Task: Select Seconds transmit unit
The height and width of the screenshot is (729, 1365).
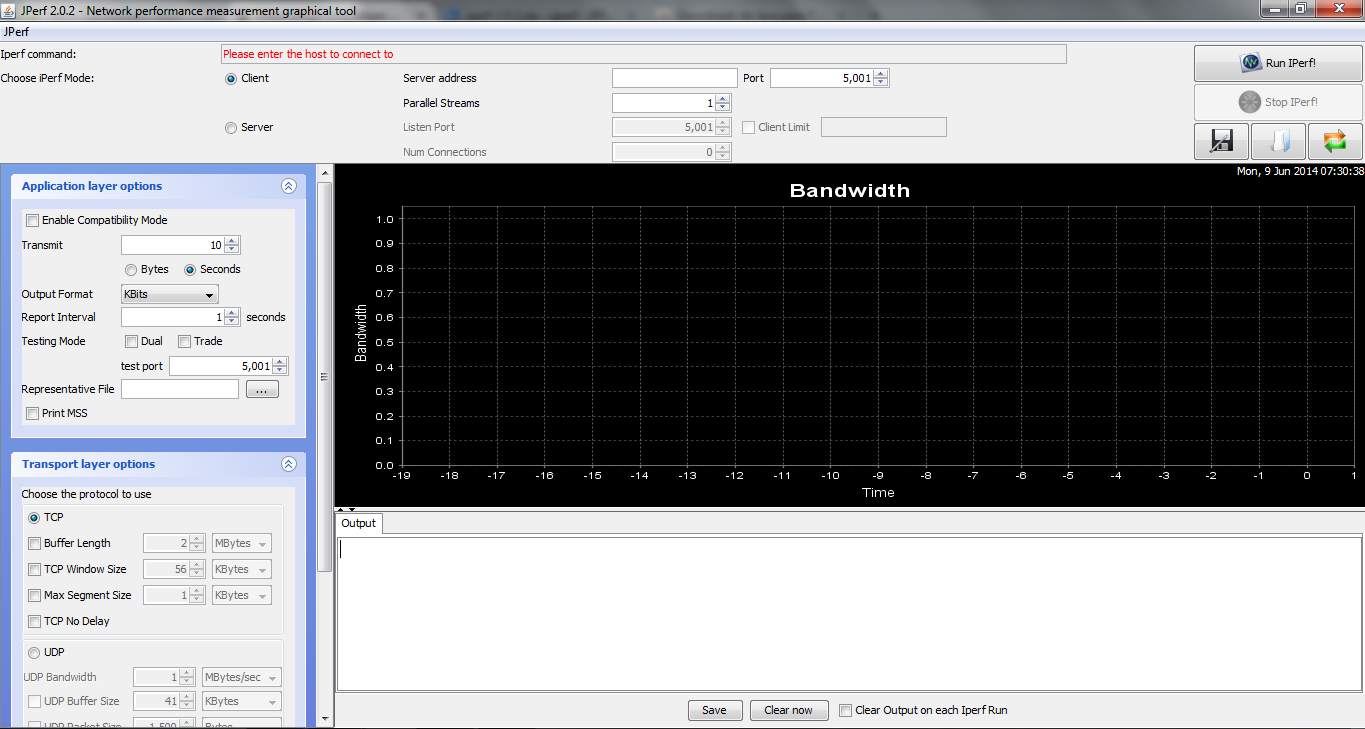Action: [x=190, y=270]
